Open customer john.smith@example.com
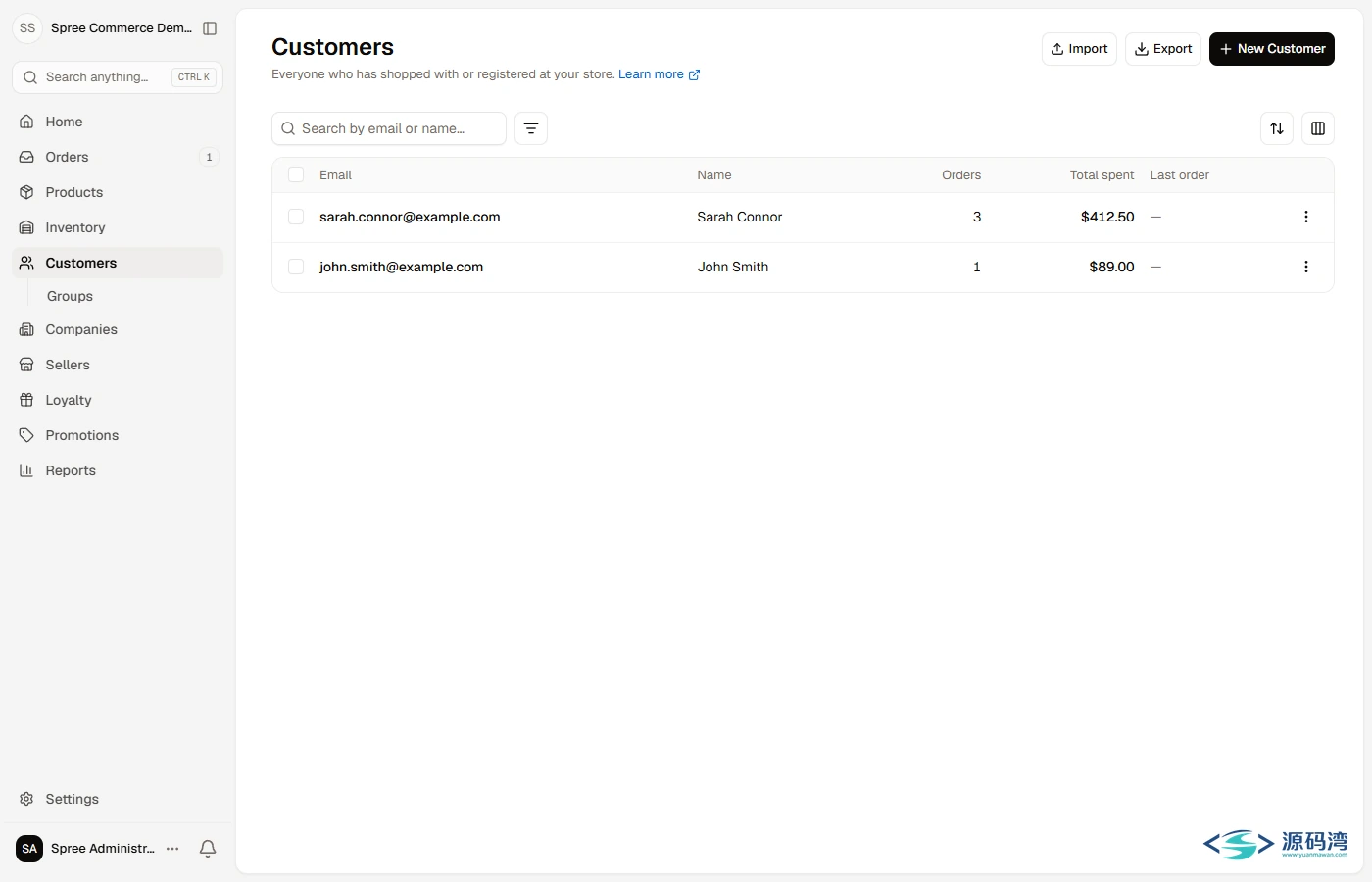Screen dimensions: 1372x882 click(x=401, y=267)
